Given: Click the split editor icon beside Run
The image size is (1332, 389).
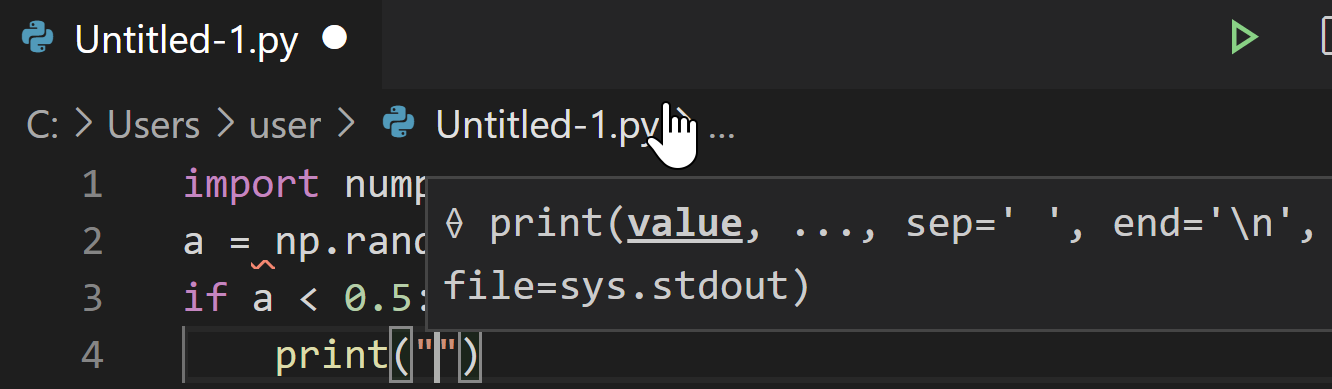Looking at the screenshot, I should point(1321,38).
